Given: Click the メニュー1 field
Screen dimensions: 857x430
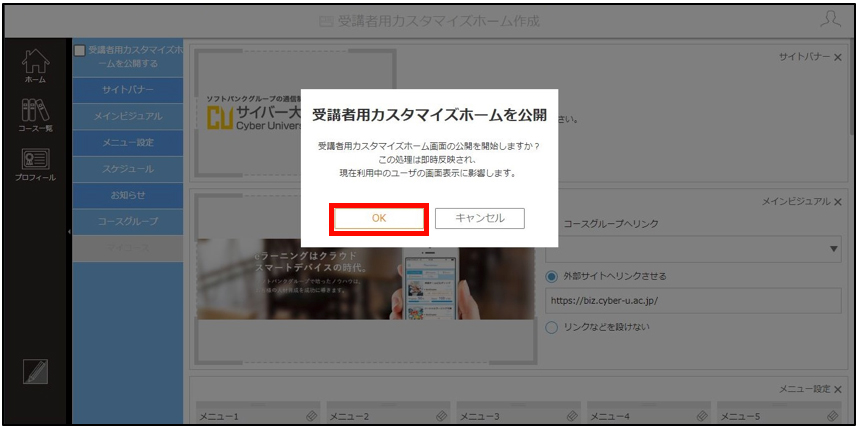Looking at the screenshot, I should (257, 414).
